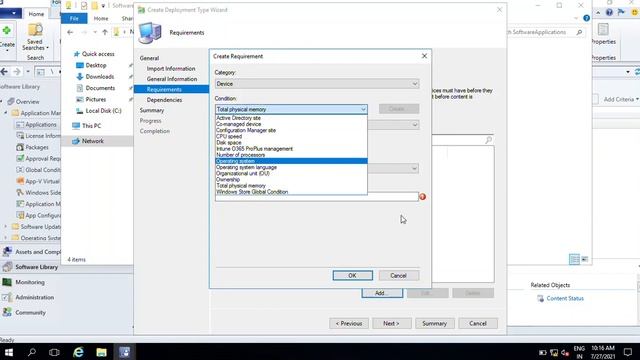The width and height of the screenshot is (640, 360).
Task: Open File Explorer from taskbar
Action: pyautogui.click(x=101, y=352)
